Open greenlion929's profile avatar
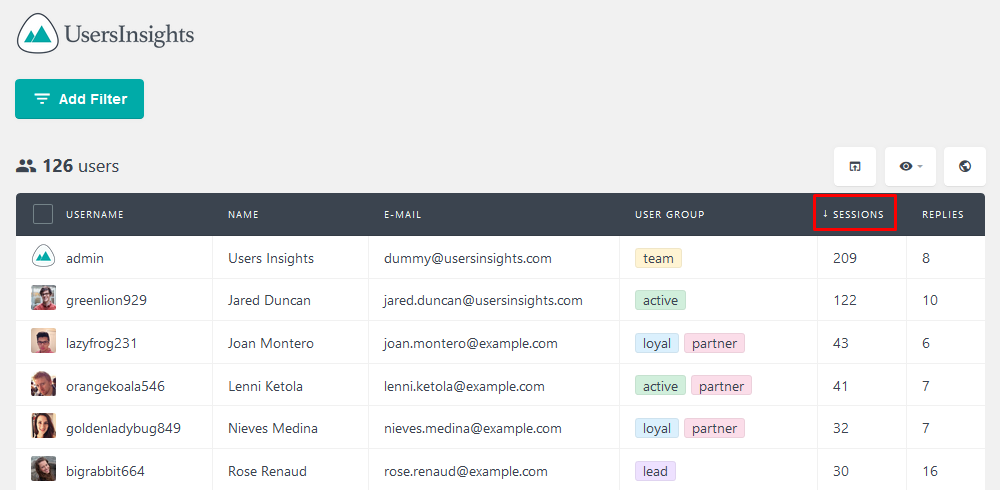The height and width of the screenshot is (490, 1000). coord(43,298)
